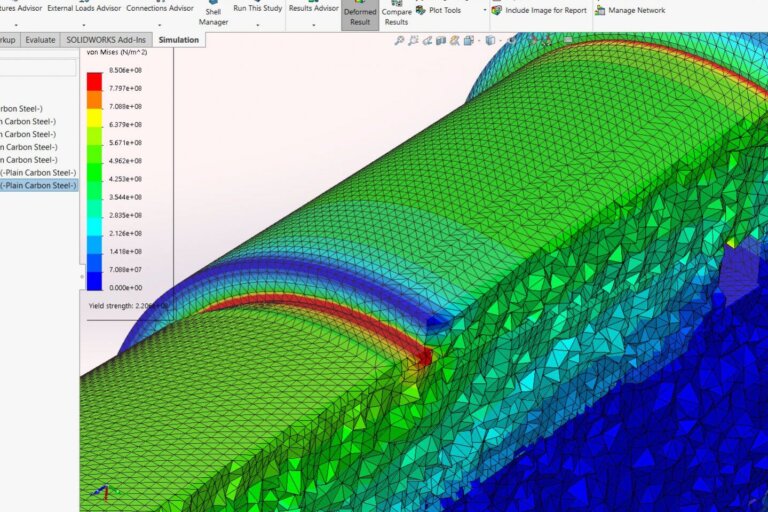This screenshot has height=512, width=768.
Task: Click the red color band of the legend
Action: coord(95,82)
